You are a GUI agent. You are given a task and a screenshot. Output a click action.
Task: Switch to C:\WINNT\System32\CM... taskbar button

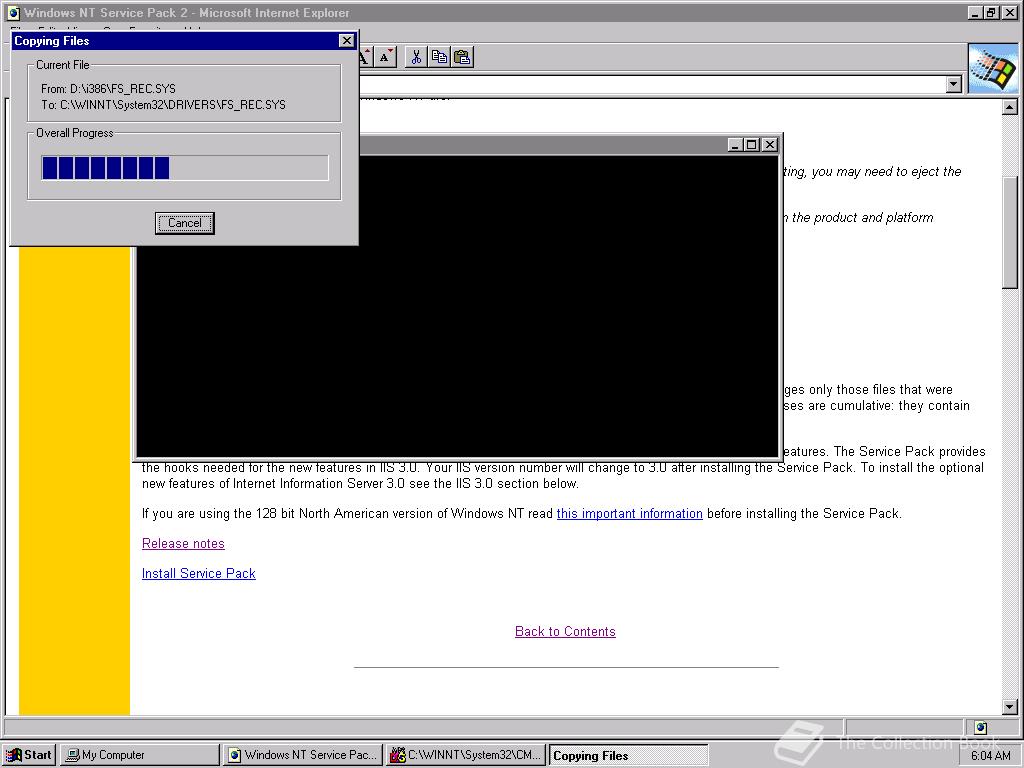[x=466, y=755]
